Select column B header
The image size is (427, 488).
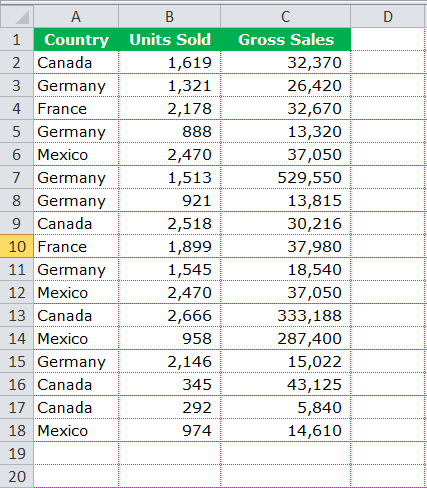(x=170, y=16)
